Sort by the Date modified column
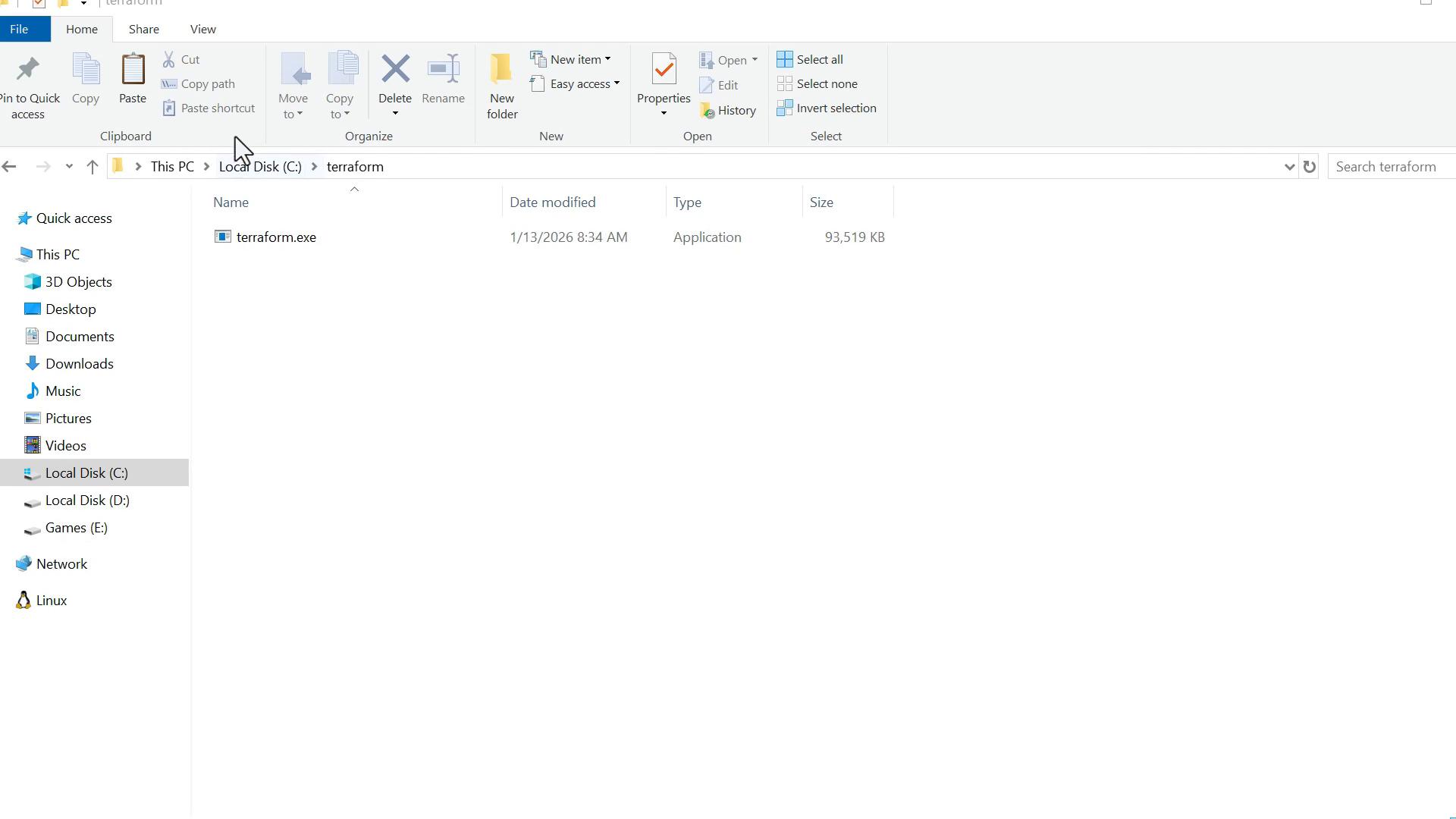This screenshot has width=1456, height=819. click(553, 202)
